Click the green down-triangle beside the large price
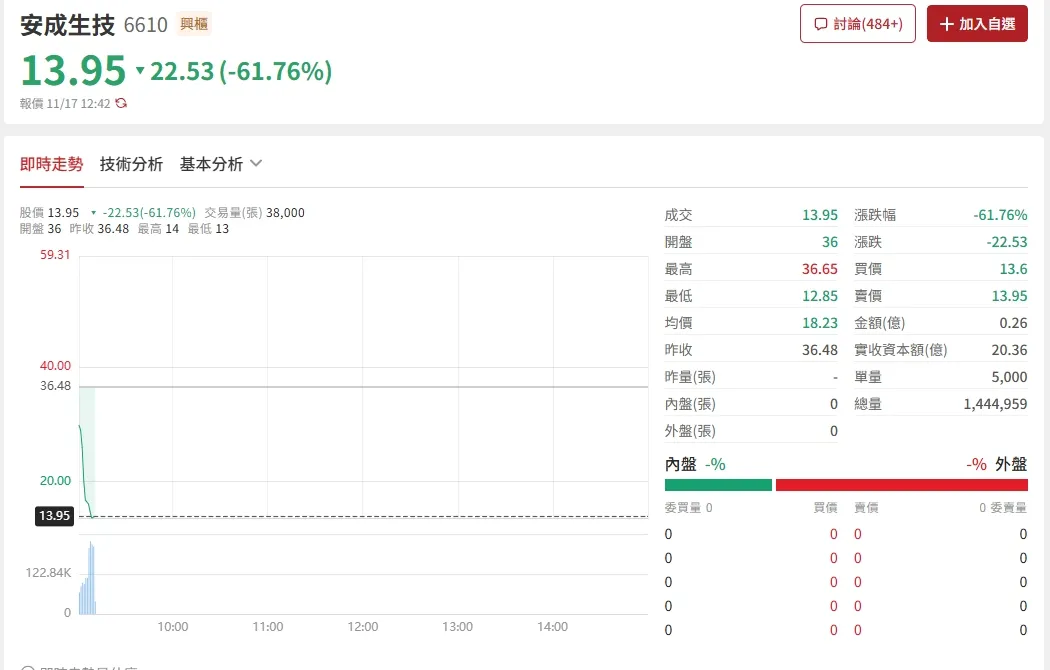 pos(140,71)
